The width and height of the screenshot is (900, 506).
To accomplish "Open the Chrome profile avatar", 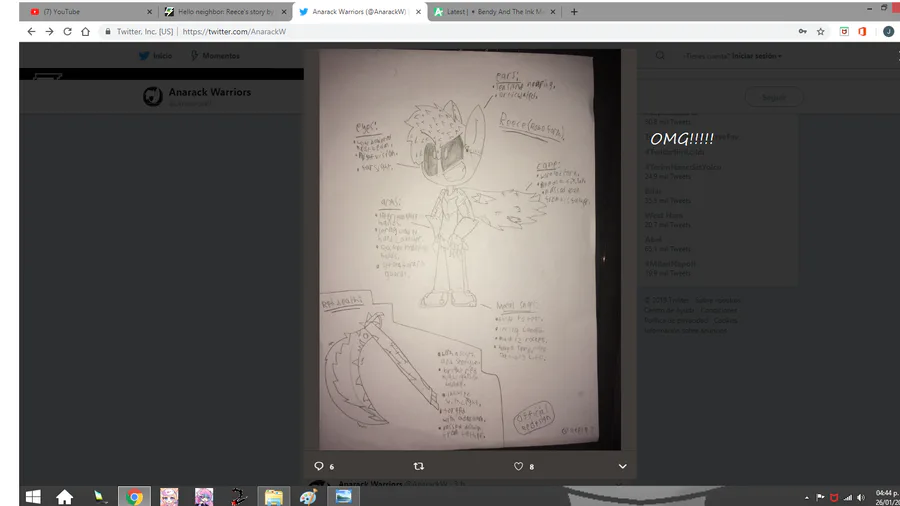I will 888,32.
